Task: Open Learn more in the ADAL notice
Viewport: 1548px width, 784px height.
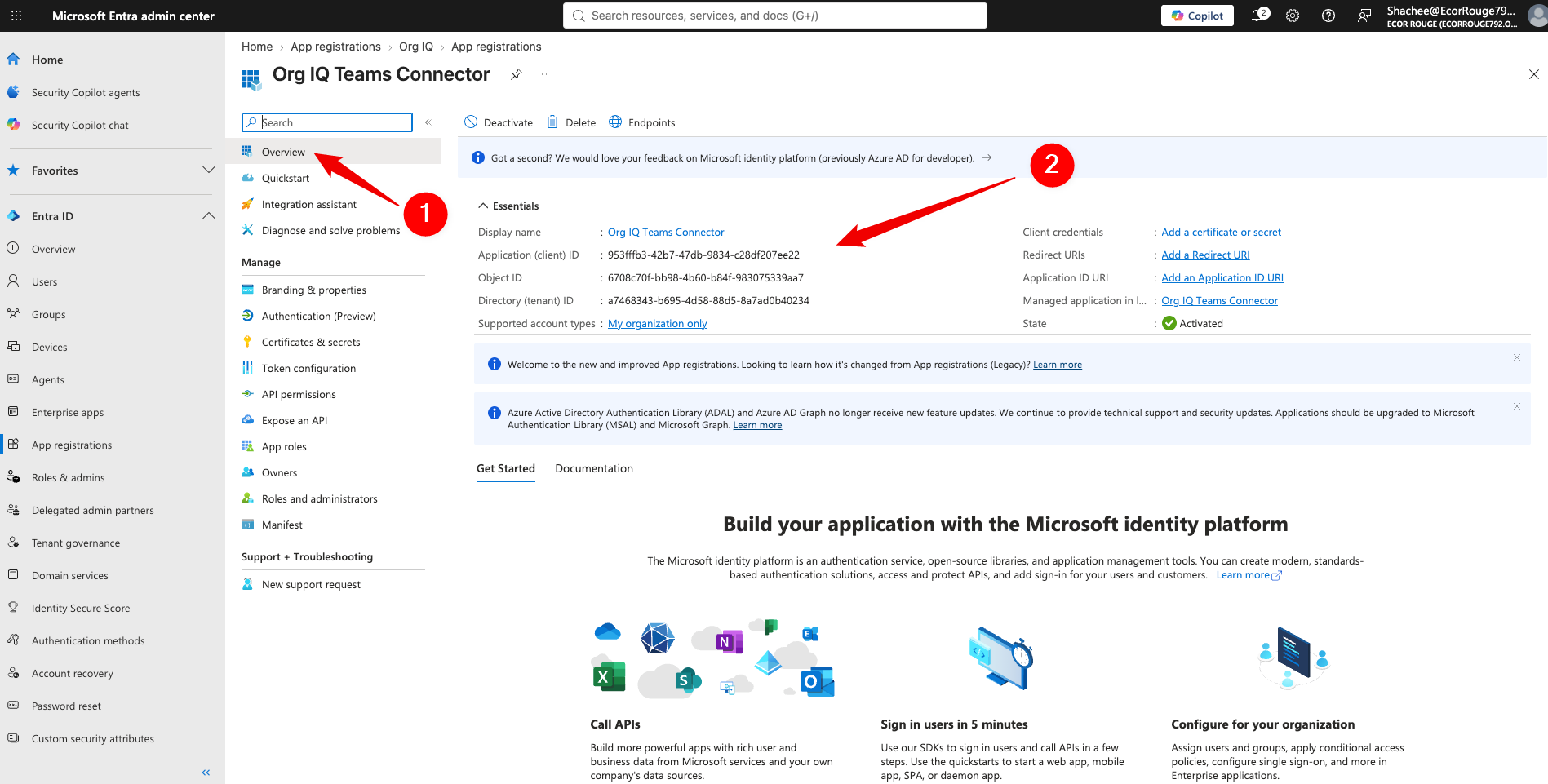Action: pyautogui.click(x=757, y=425)
